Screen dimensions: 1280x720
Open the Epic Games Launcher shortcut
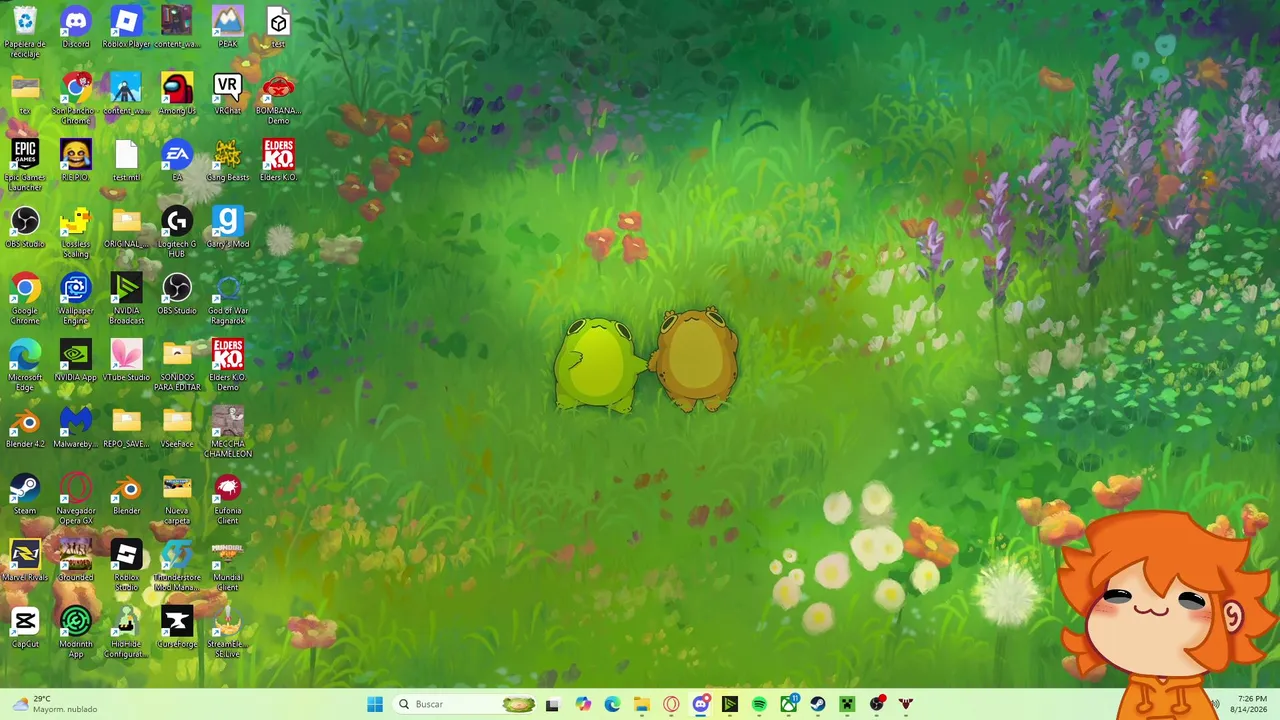pos(25,165)
